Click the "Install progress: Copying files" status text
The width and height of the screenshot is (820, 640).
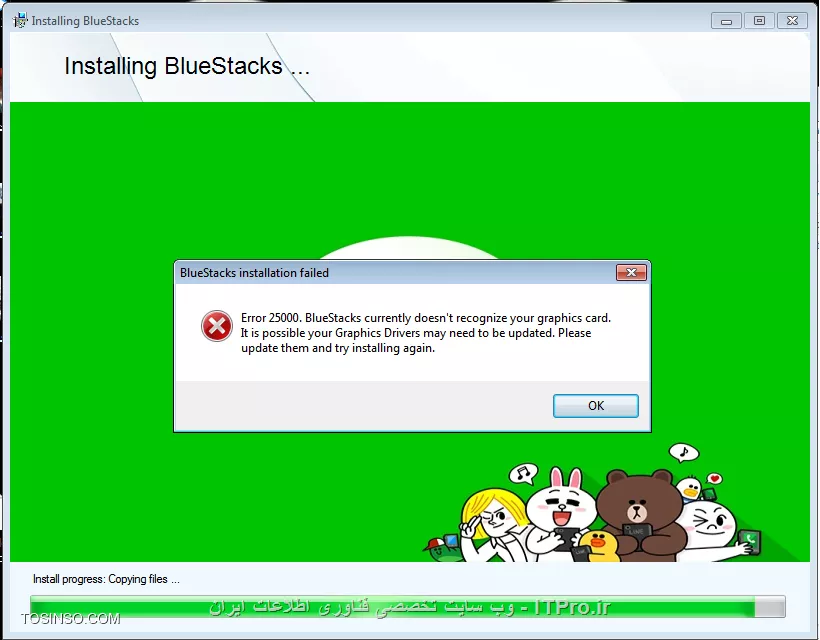click(x=106, y=579)
